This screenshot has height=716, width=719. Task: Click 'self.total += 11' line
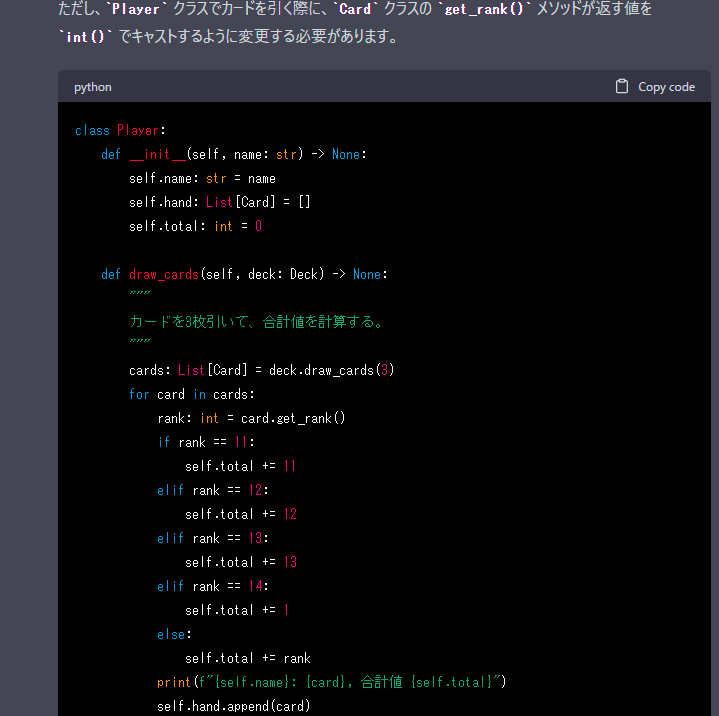tap(241, 466)
